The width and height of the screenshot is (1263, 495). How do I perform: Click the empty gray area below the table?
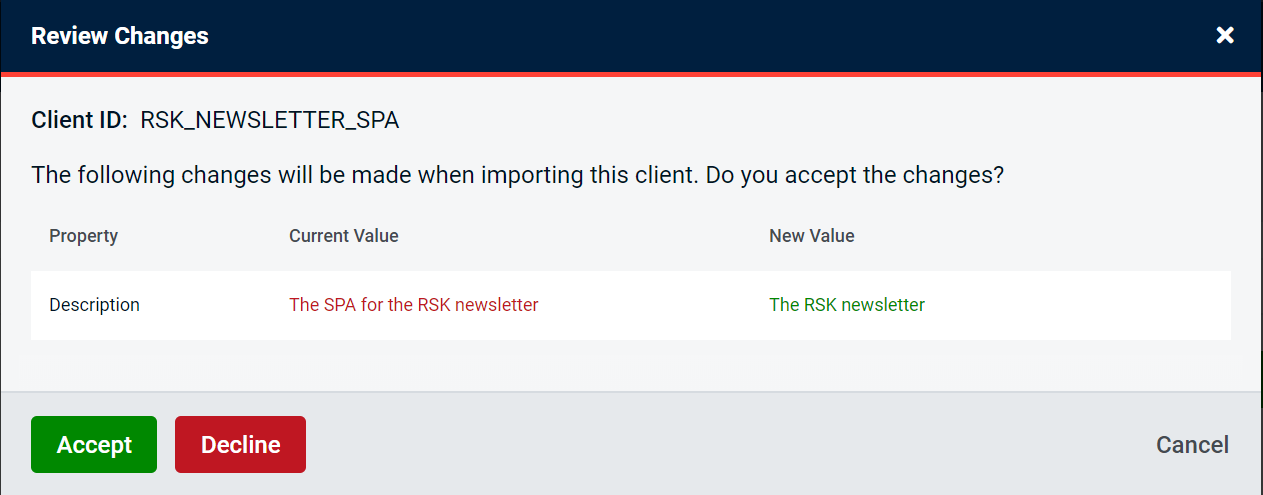630,365
